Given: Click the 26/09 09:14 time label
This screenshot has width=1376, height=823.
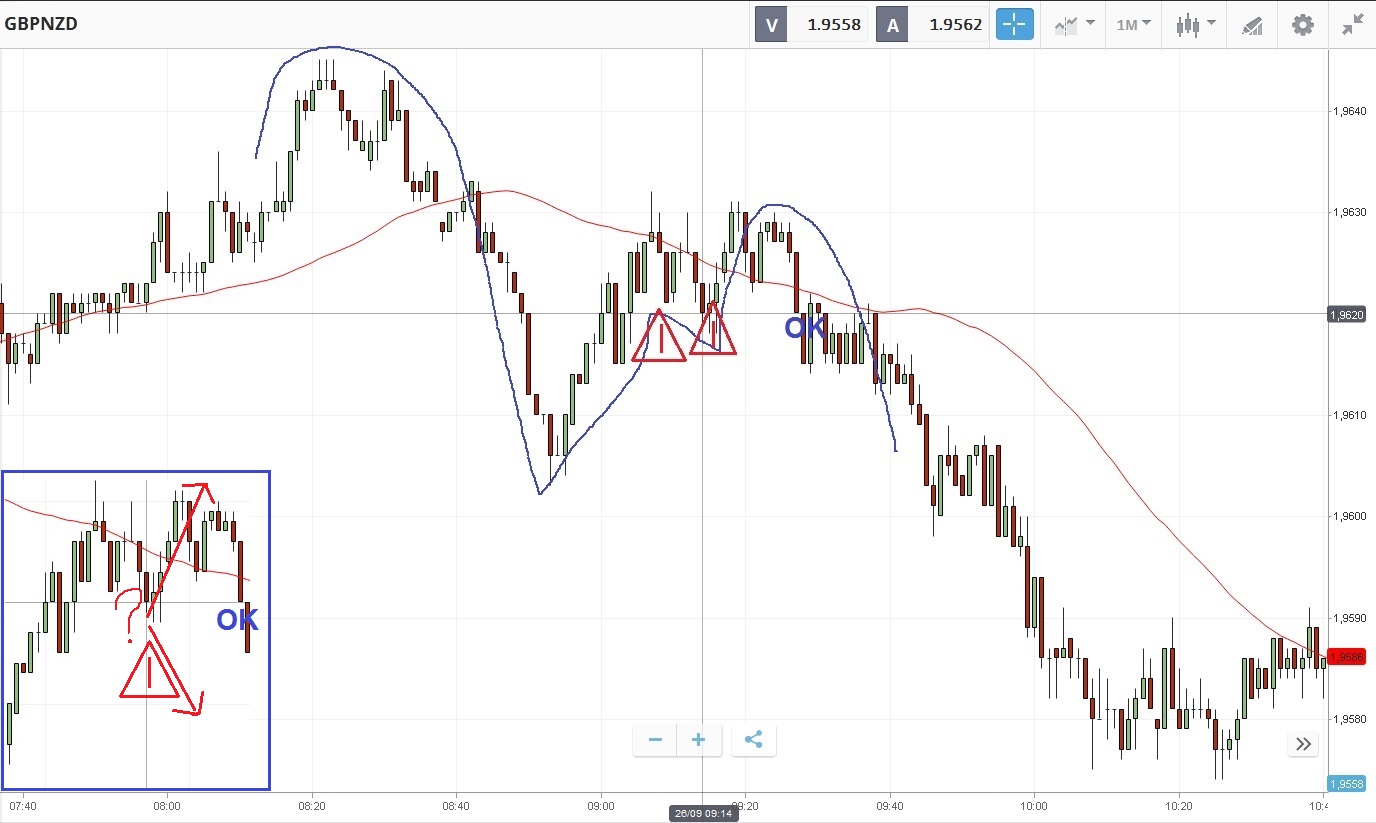Looking at the screenshot, I should tap(702, 812).
